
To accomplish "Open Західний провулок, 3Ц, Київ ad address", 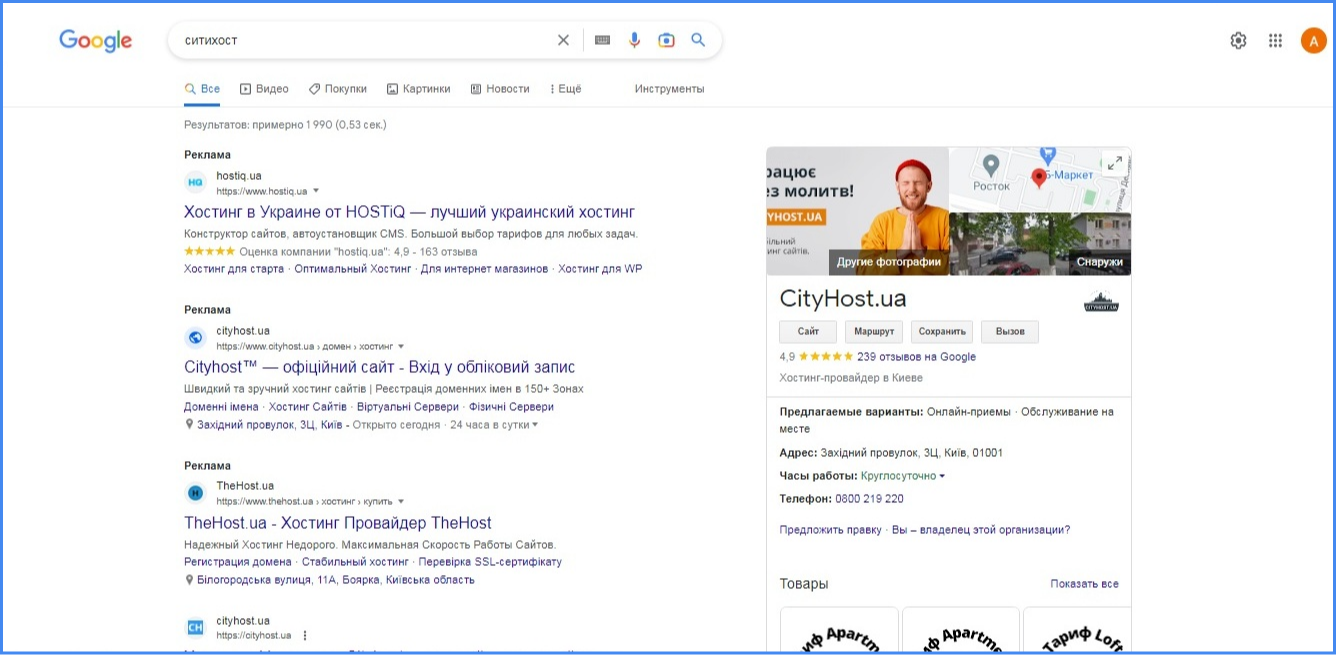I will [x=270, y=425].
